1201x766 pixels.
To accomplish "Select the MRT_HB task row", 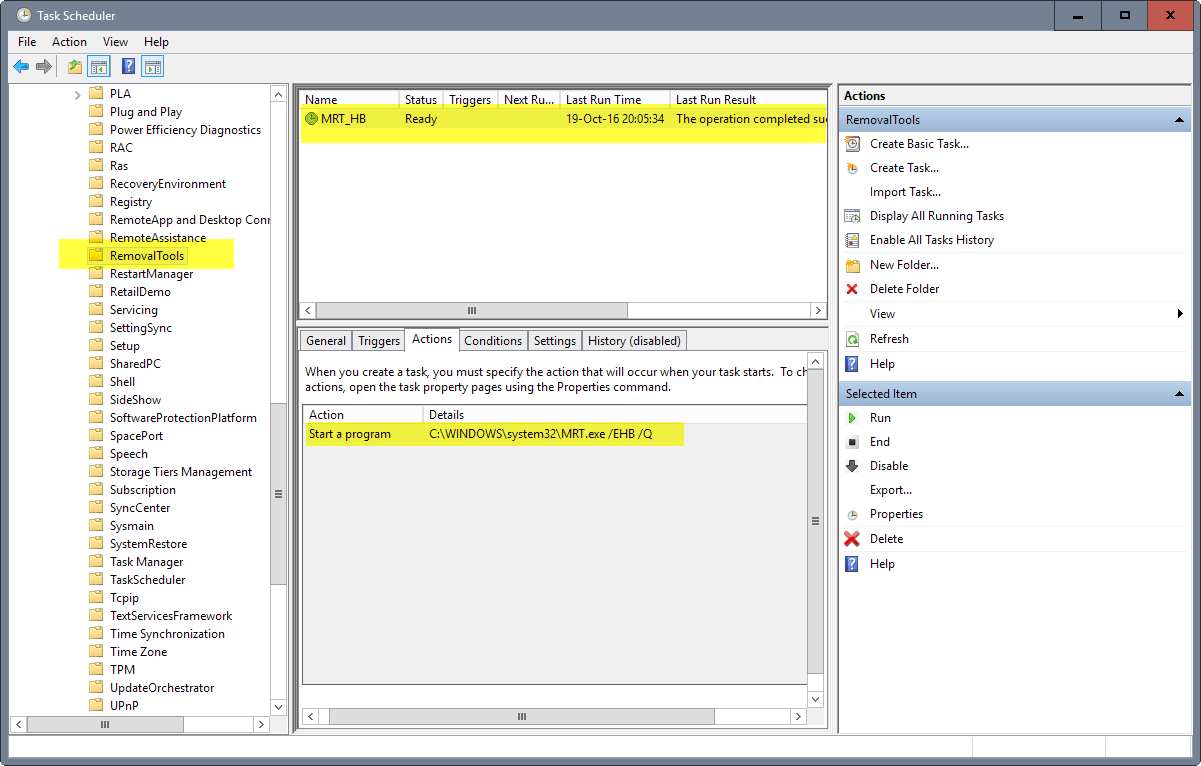I will pos(563,118).
